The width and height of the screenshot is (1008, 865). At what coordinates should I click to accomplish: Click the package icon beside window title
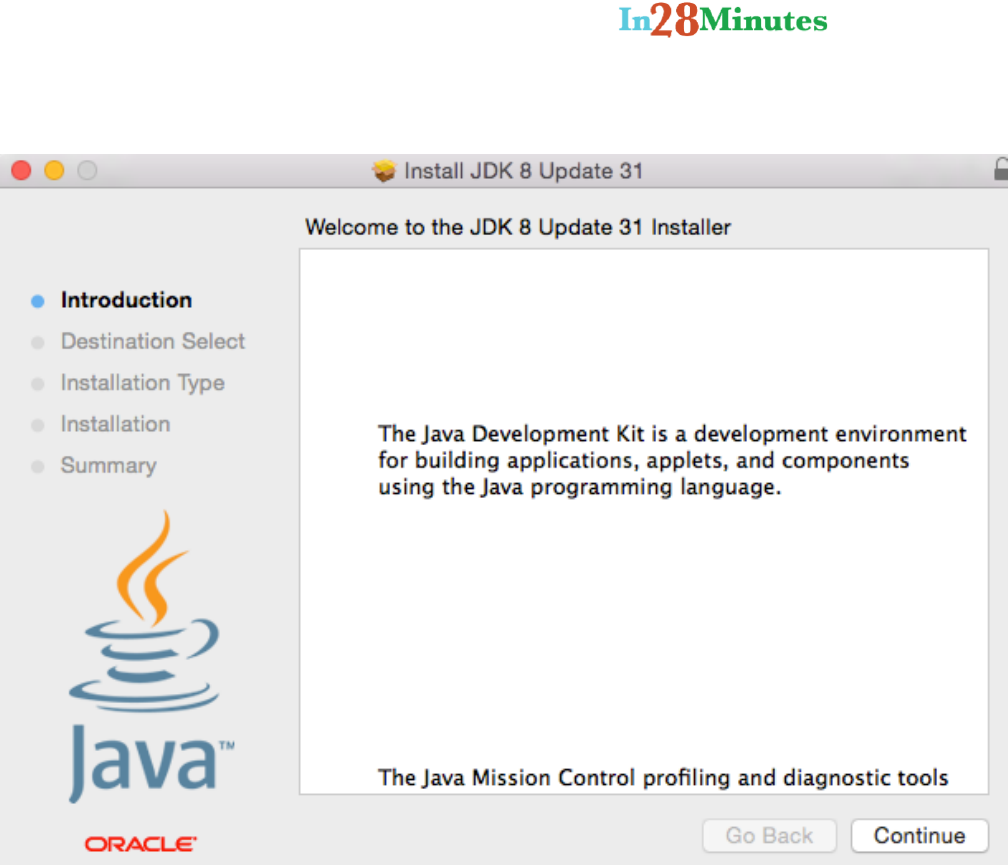384,171
